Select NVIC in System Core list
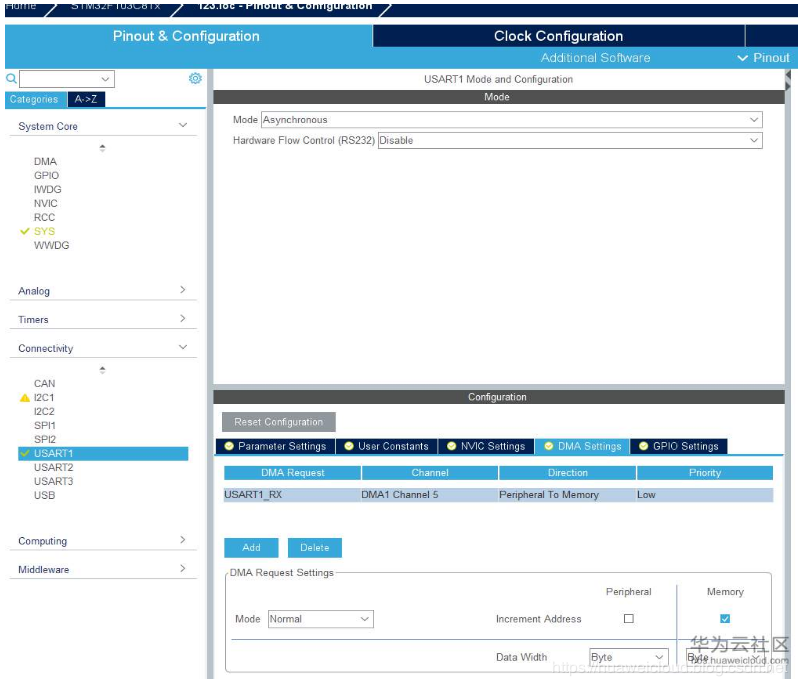This screenshot has width=798, height=686. [x=46, y=203]
